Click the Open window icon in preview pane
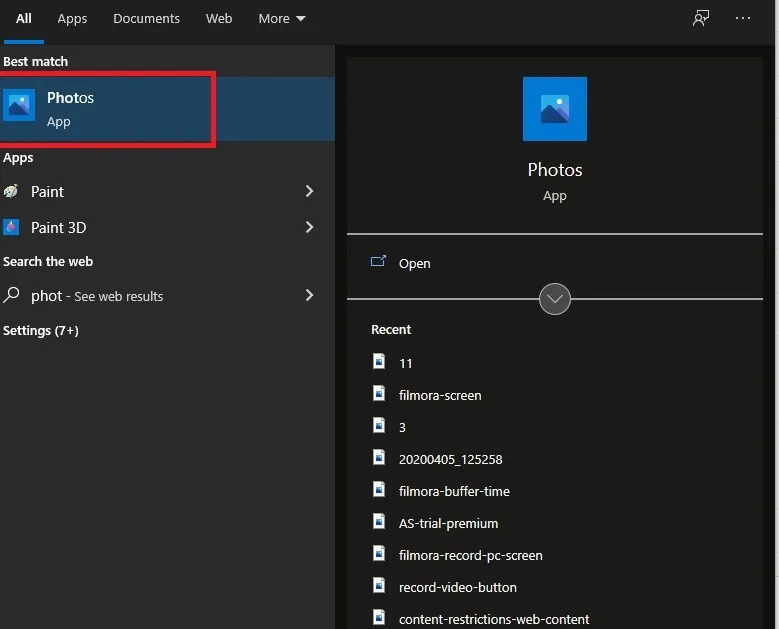779x629 pixels. (x=378, y=261)
